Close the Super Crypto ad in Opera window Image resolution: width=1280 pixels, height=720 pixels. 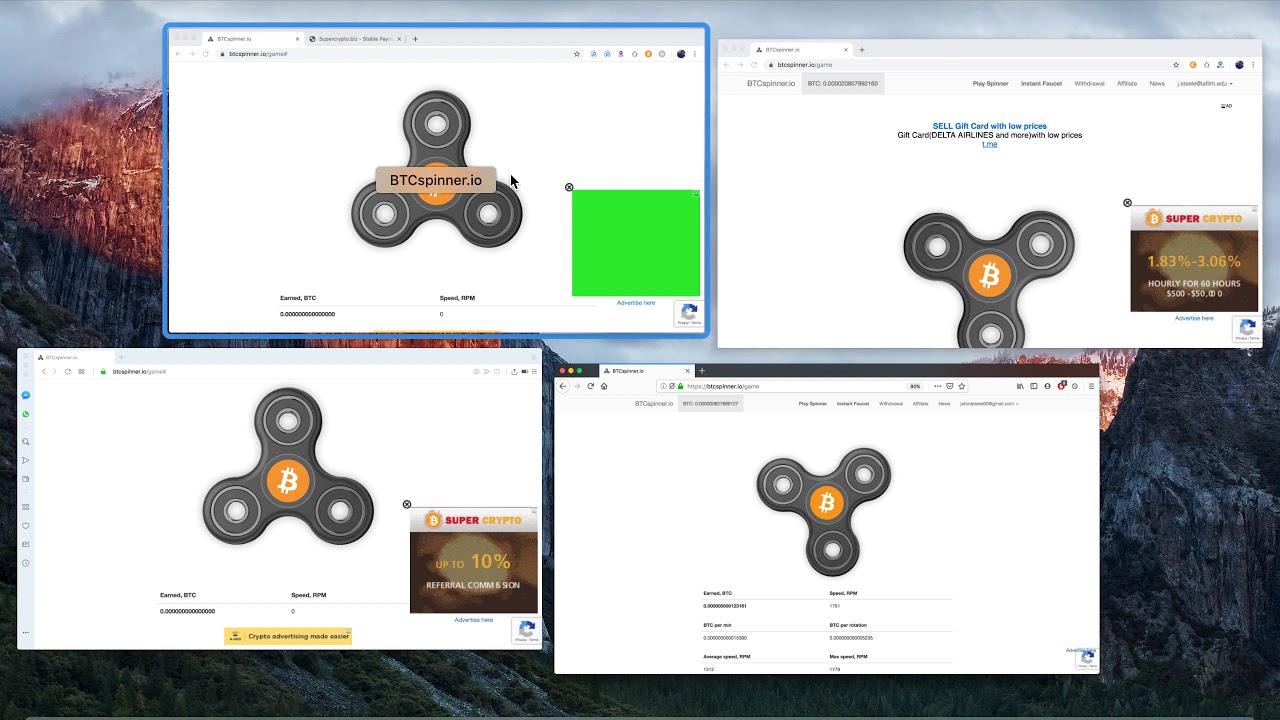407,504
